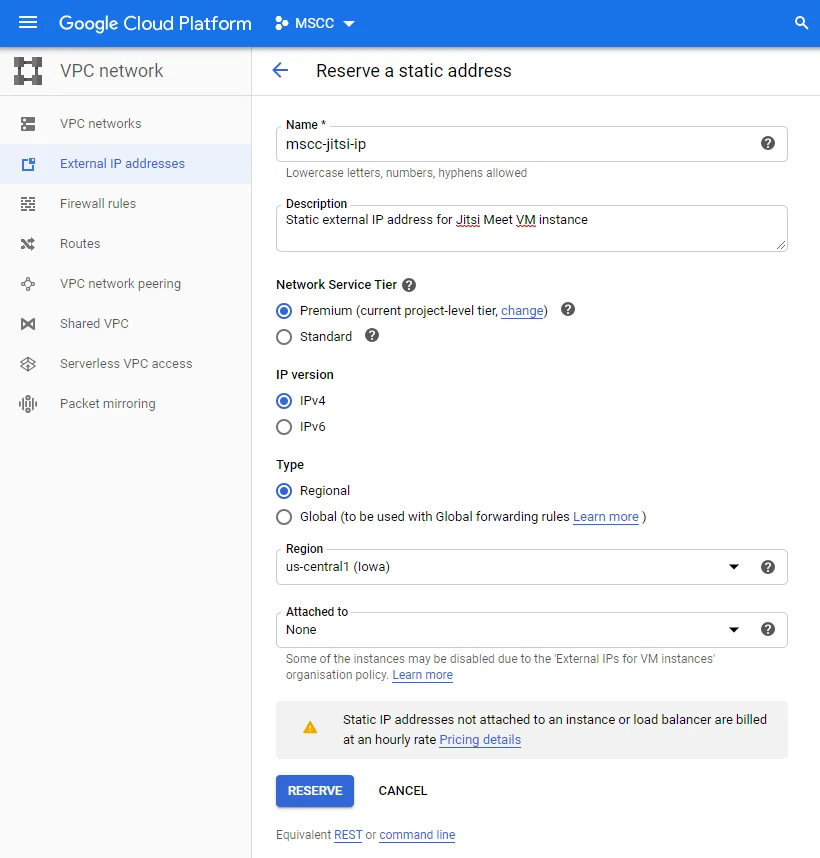The width and height of the screenshot is (820, 858).
Task: Click the MSCC project hexagon icon
Action: pyautogui.click(x=282, y=23)
